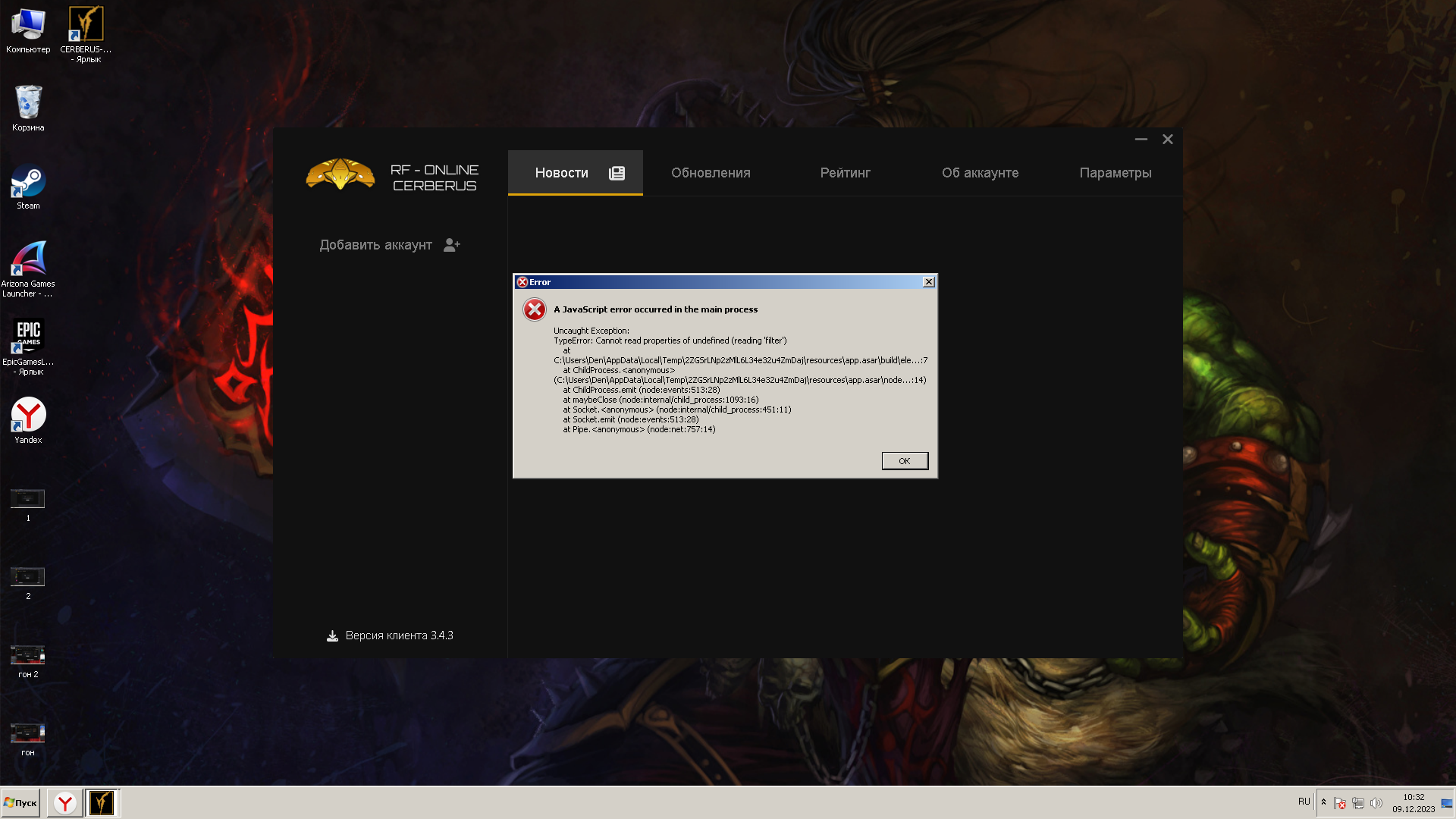Select the Yandex browser desktop icon

pyautogui.click(x=28, y=421)
